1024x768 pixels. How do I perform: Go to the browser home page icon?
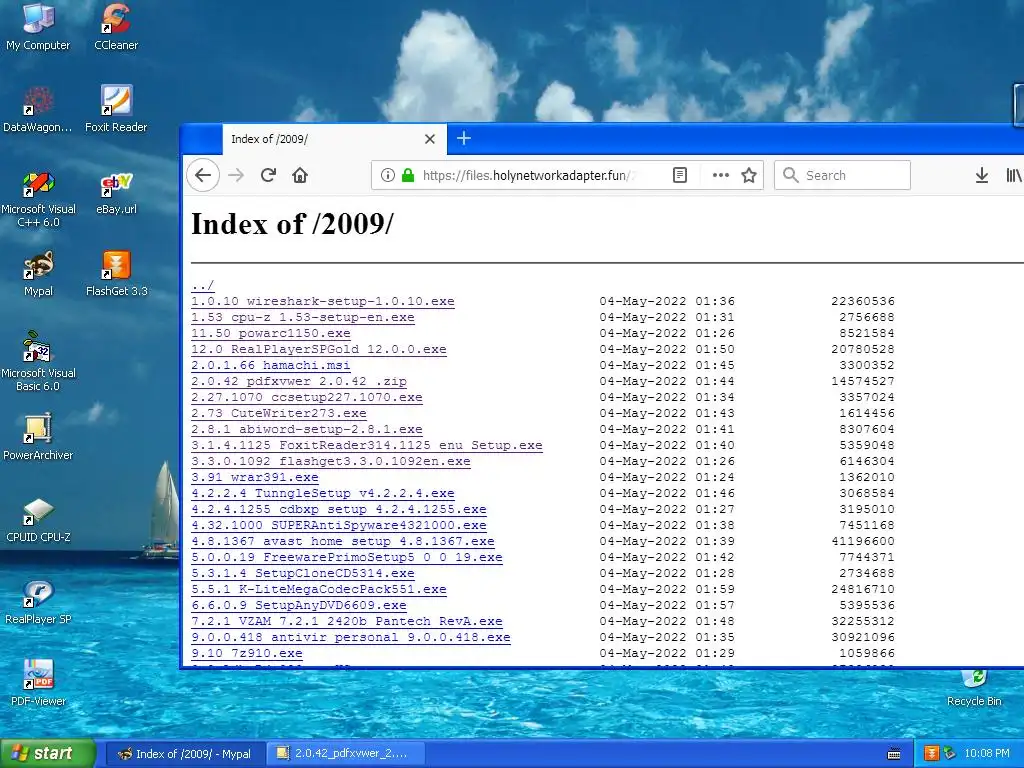coord(300,175)
